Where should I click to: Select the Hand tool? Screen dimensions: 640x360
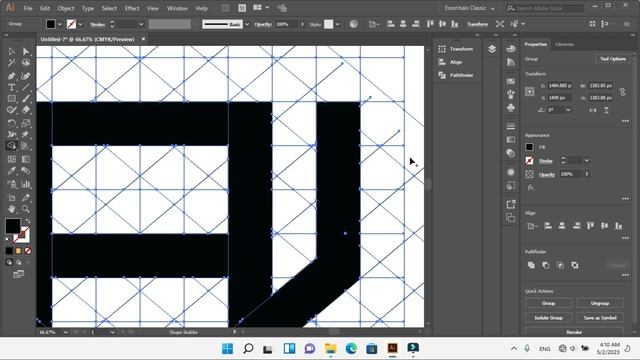click(11, 209)
